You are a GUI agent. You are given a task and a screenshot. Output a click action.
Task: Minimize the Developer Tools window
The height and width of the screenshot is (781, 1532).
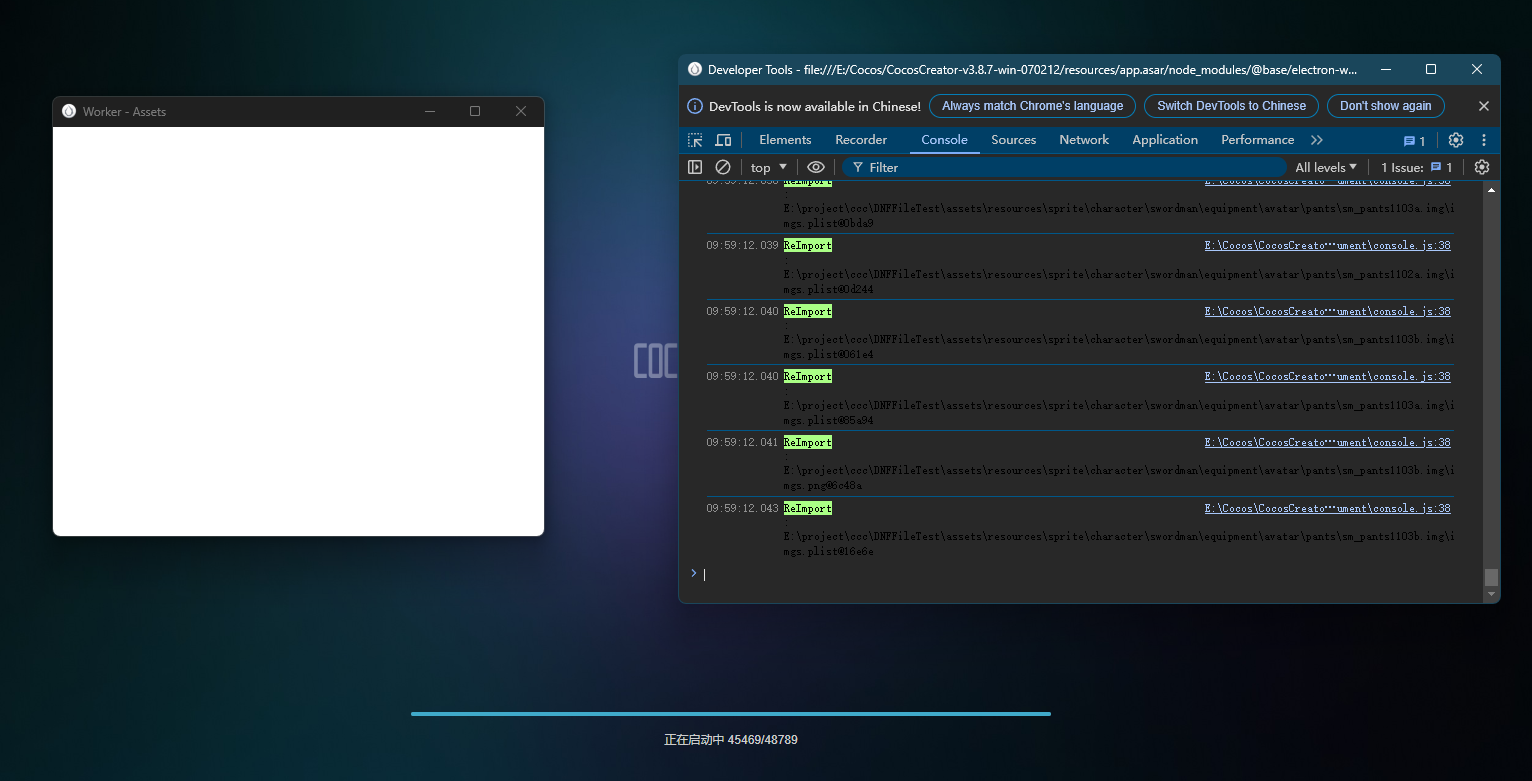point(1385,69)
